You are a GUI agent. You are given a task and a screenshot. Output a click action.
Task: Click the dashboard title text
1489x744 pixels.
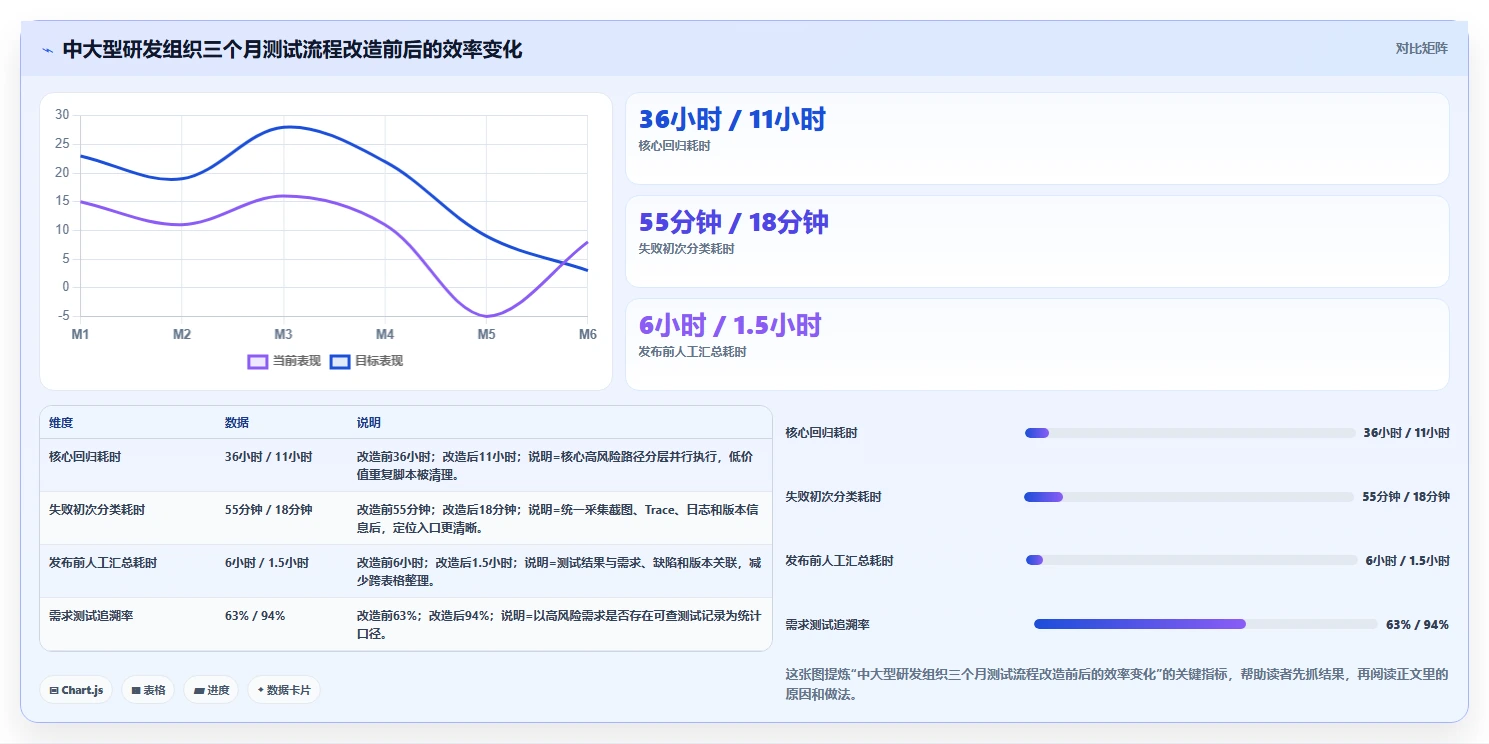point(292,49)
